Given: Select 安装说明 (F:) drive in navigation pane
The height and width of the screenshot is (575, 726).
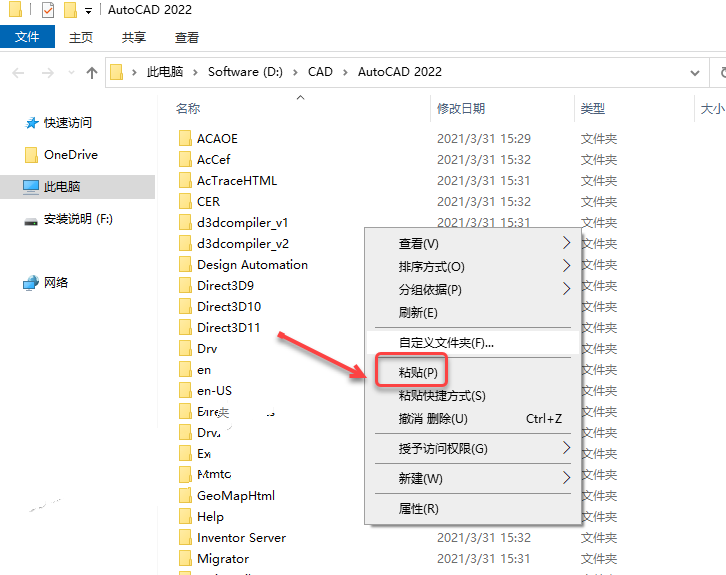Looking at the screenshot, I should (69, 219).
